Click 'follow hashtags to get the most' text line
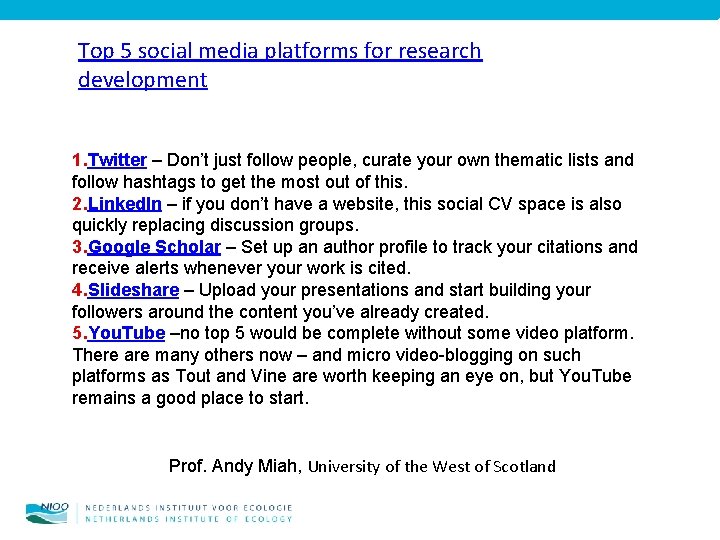 pyautogui.click(x=240, y=182)
